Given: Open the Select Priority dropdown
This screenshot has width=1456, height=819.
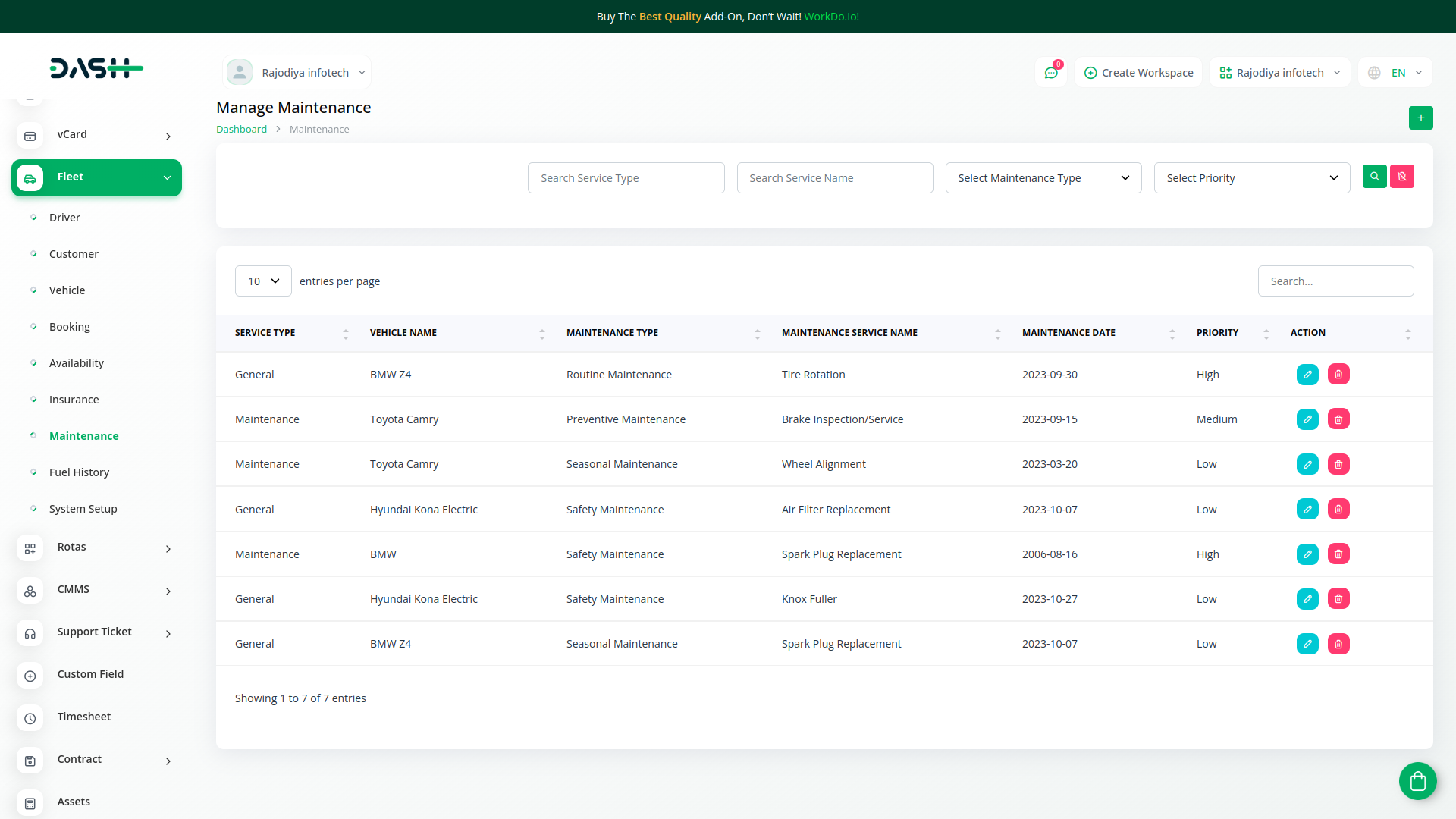Looking at the screenshot, I should pos(1251,178).
